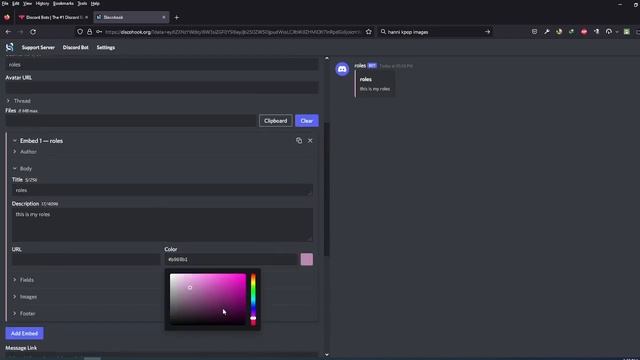640x360 pixels.
Task: Click the magnifier icon in search box
Action: [383, 32]
